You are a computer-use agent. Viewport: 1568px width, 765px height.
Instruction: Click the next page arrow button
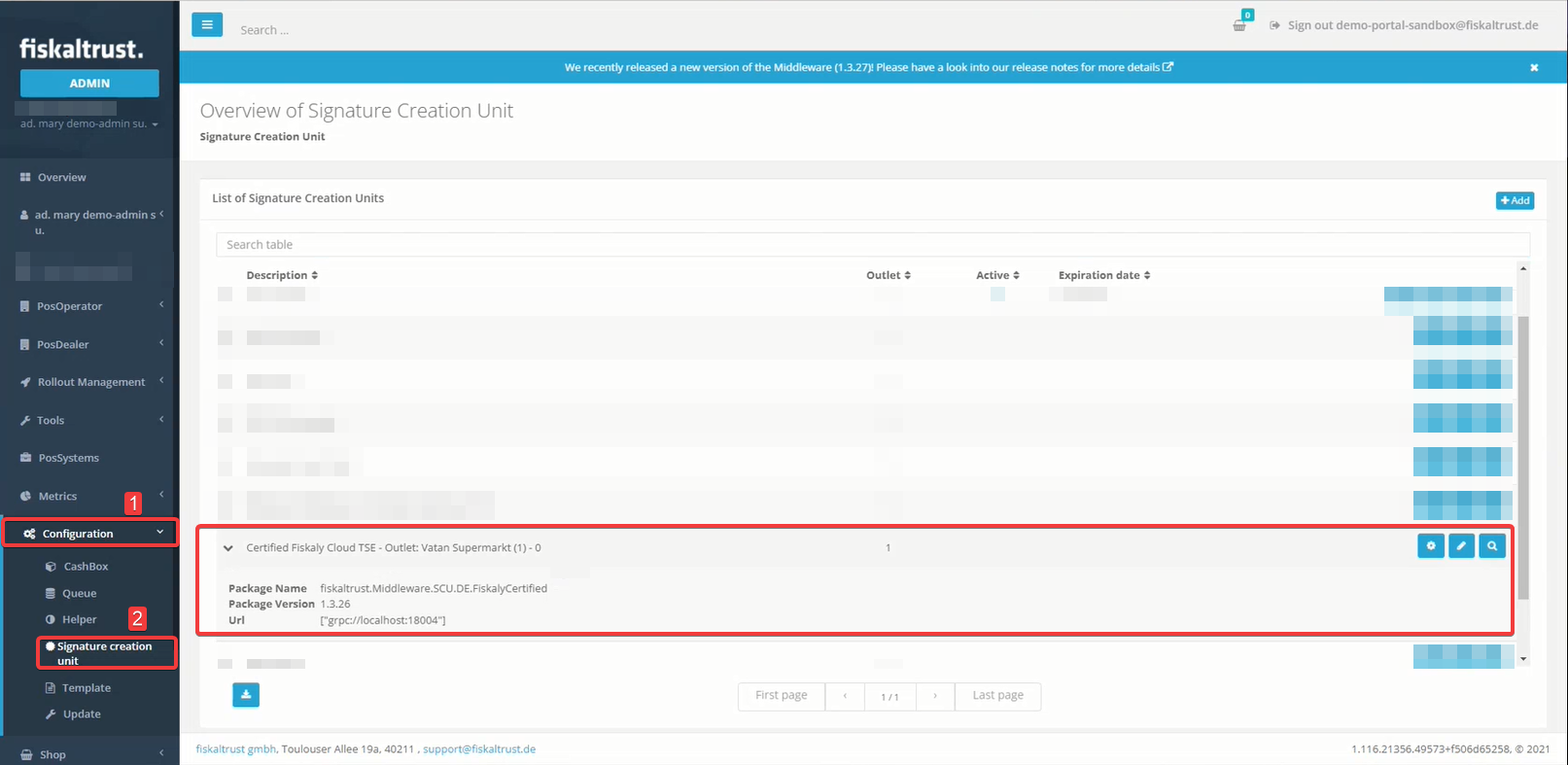[935, 696]
